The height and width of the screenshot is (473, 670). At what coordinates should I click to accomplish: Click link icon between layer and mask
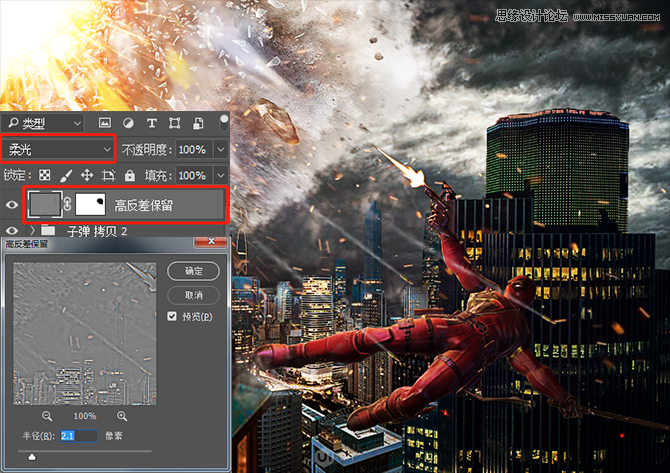68,205
